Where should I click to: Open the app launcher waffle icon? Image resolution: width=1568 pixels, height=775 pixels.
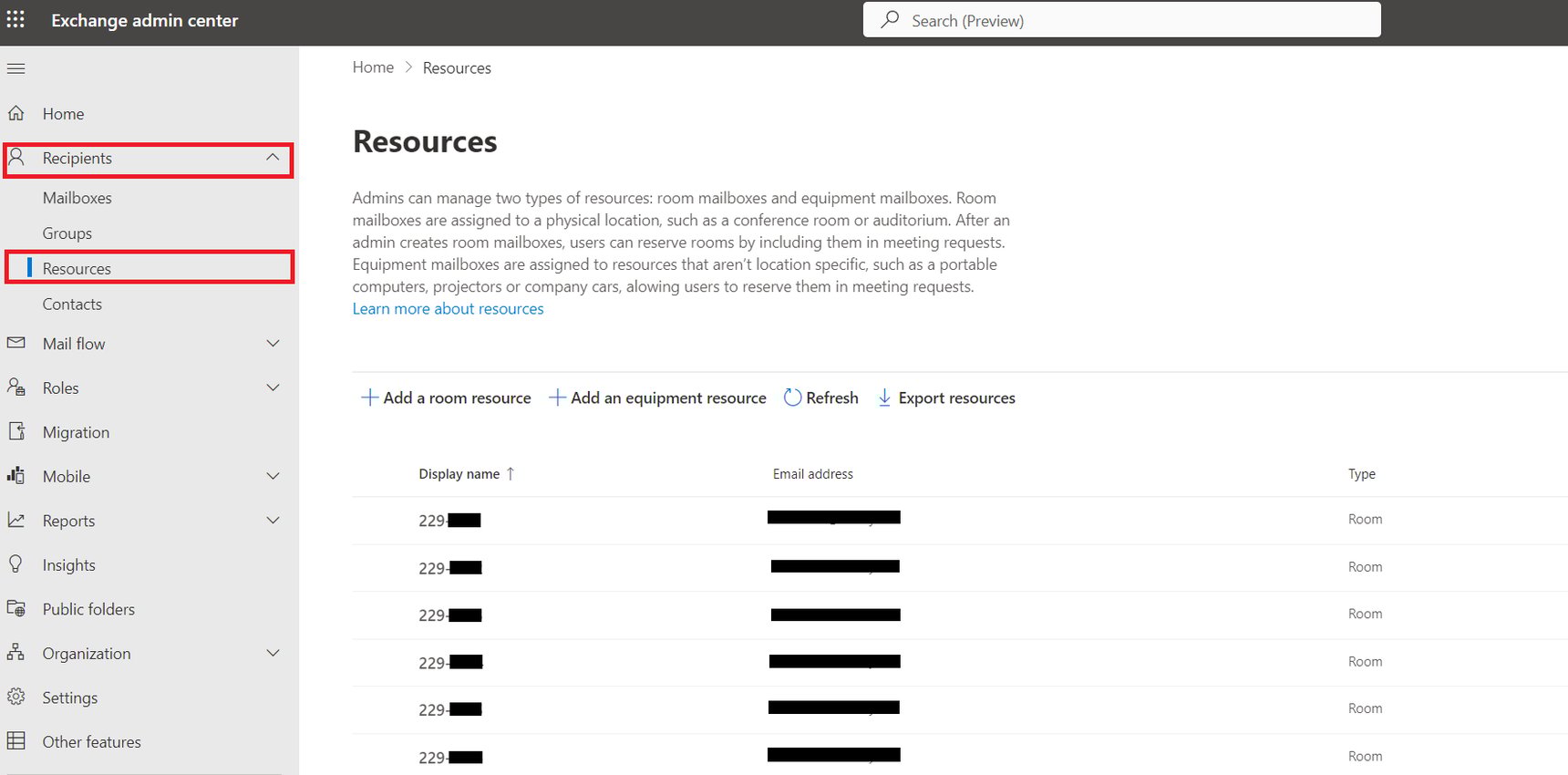click(x=16, y=20)
